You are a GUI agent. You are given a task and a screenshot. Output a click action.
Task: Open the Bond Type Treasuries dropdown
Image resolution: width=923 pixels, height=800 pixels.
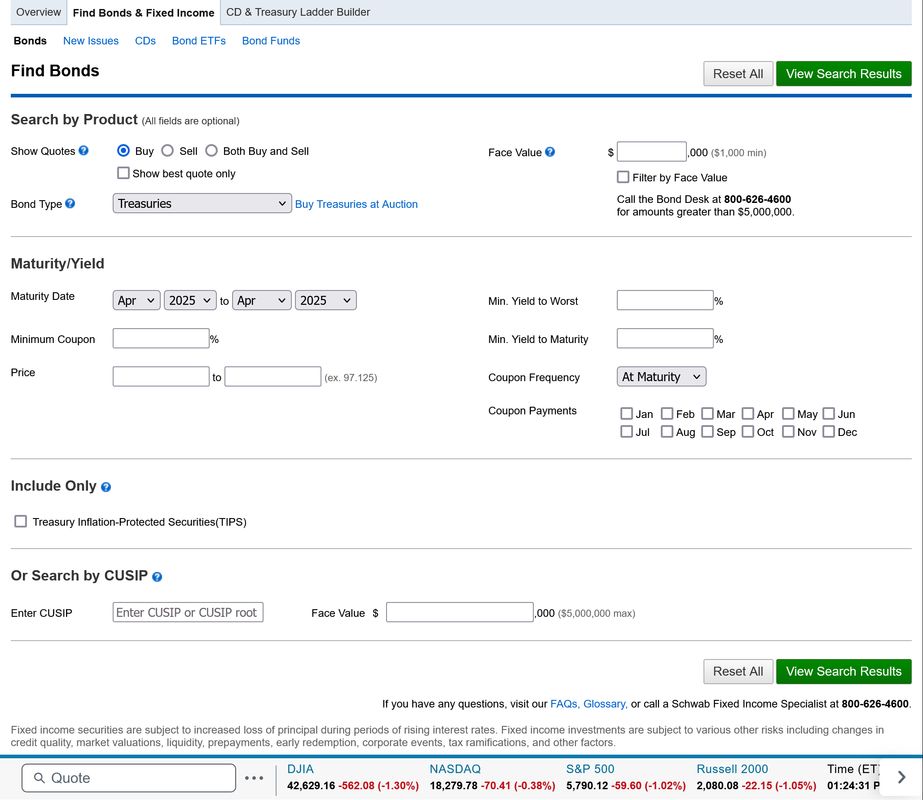click(x=202, y=203)
